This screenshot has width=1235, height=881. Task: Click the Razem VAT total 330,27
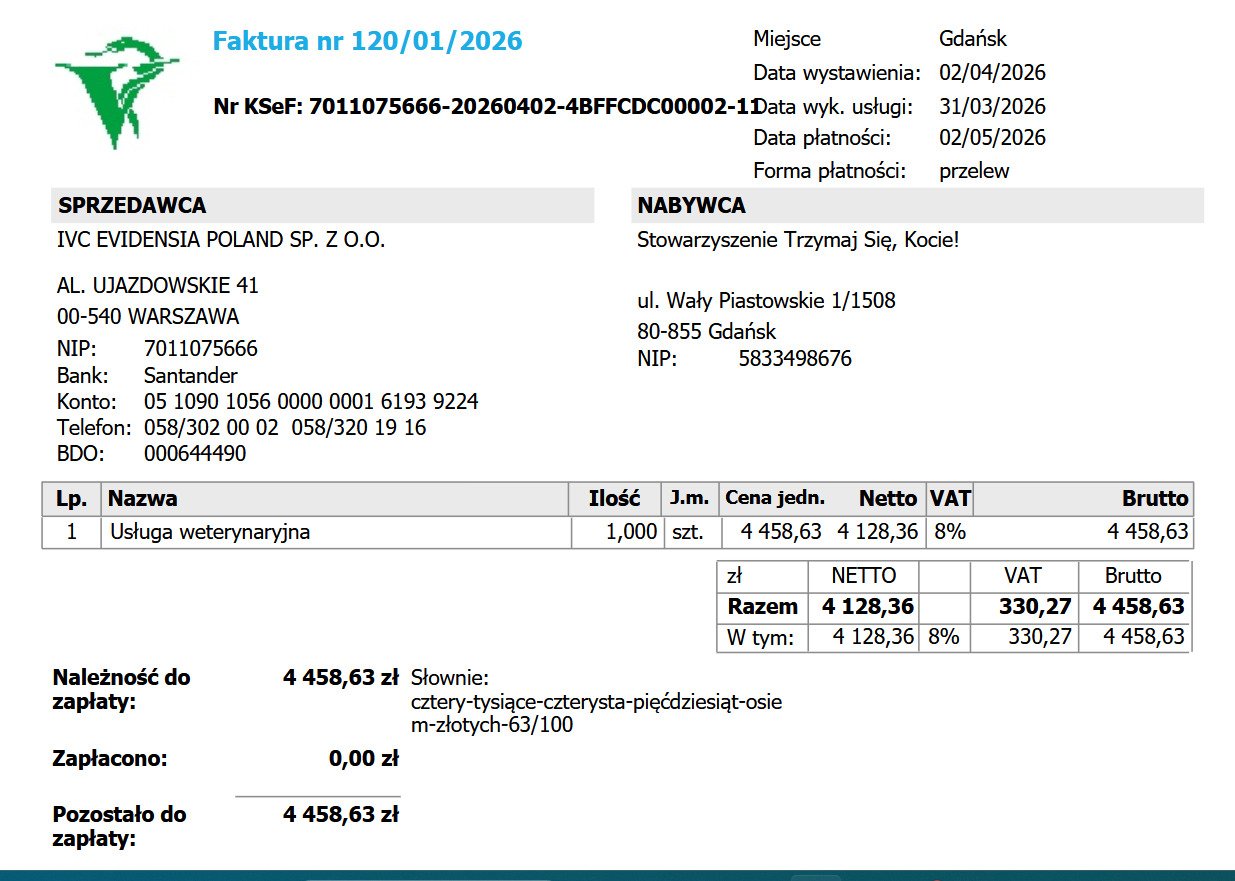[x=1035, y=606]
